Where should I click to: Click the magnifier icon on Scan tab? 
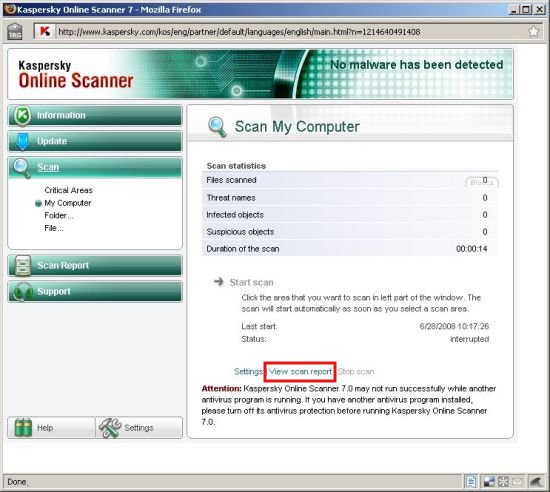point(22,168)
